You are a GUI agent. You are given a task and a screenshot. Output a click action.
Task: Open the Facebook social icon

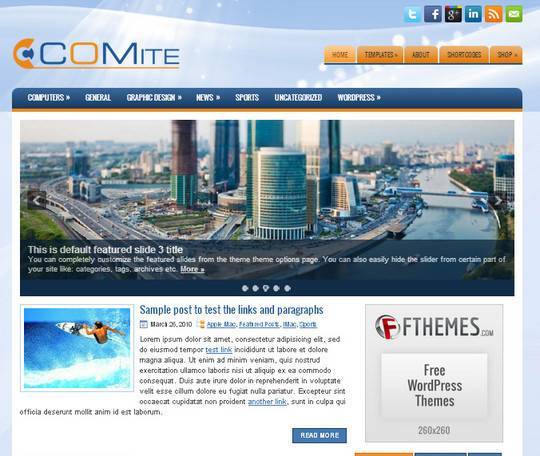pos(433,14)
